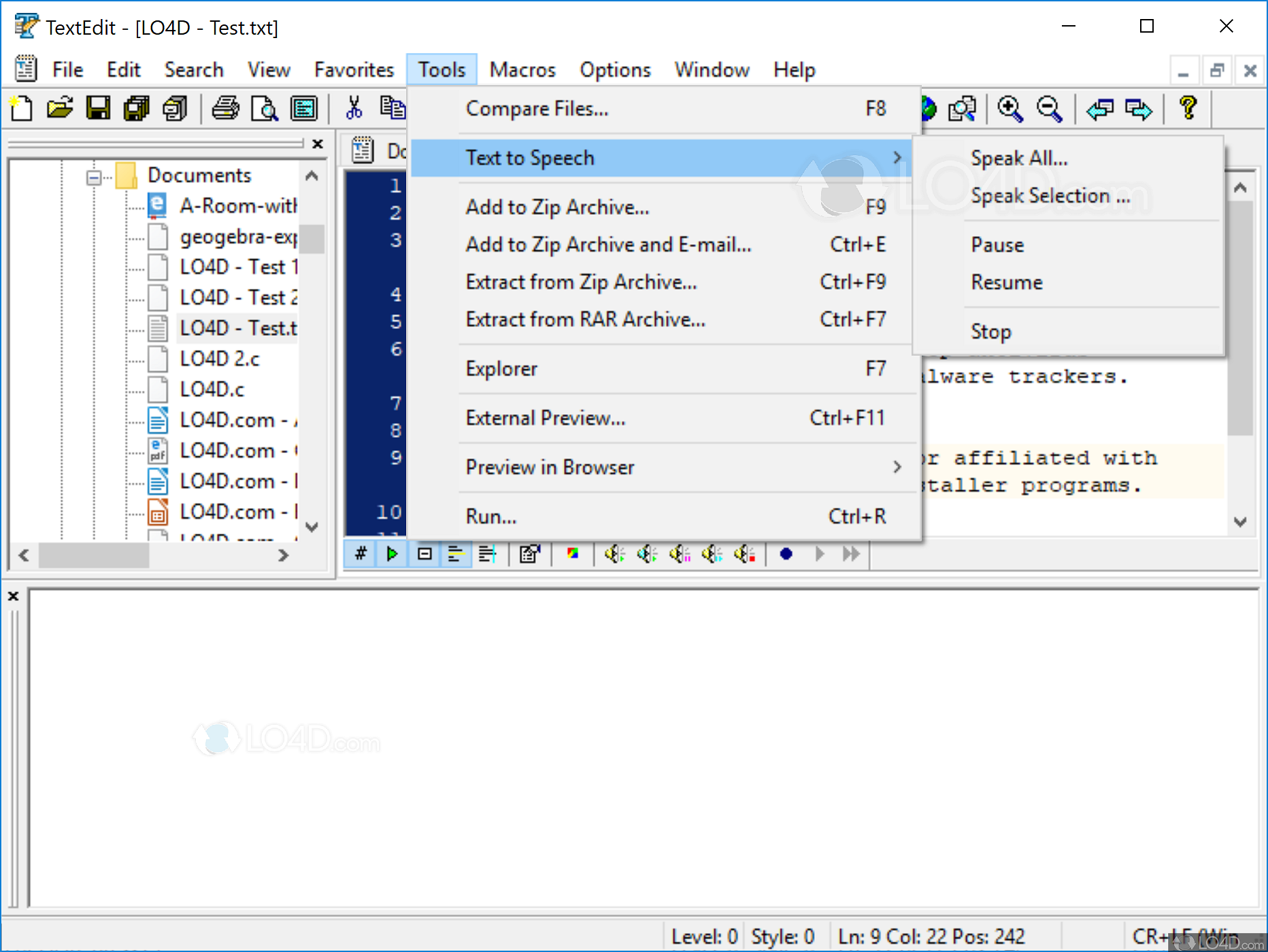1268x952 pixels.
Task: Select LO4D 2.c in the file tree
Action: tap(219, 358)
